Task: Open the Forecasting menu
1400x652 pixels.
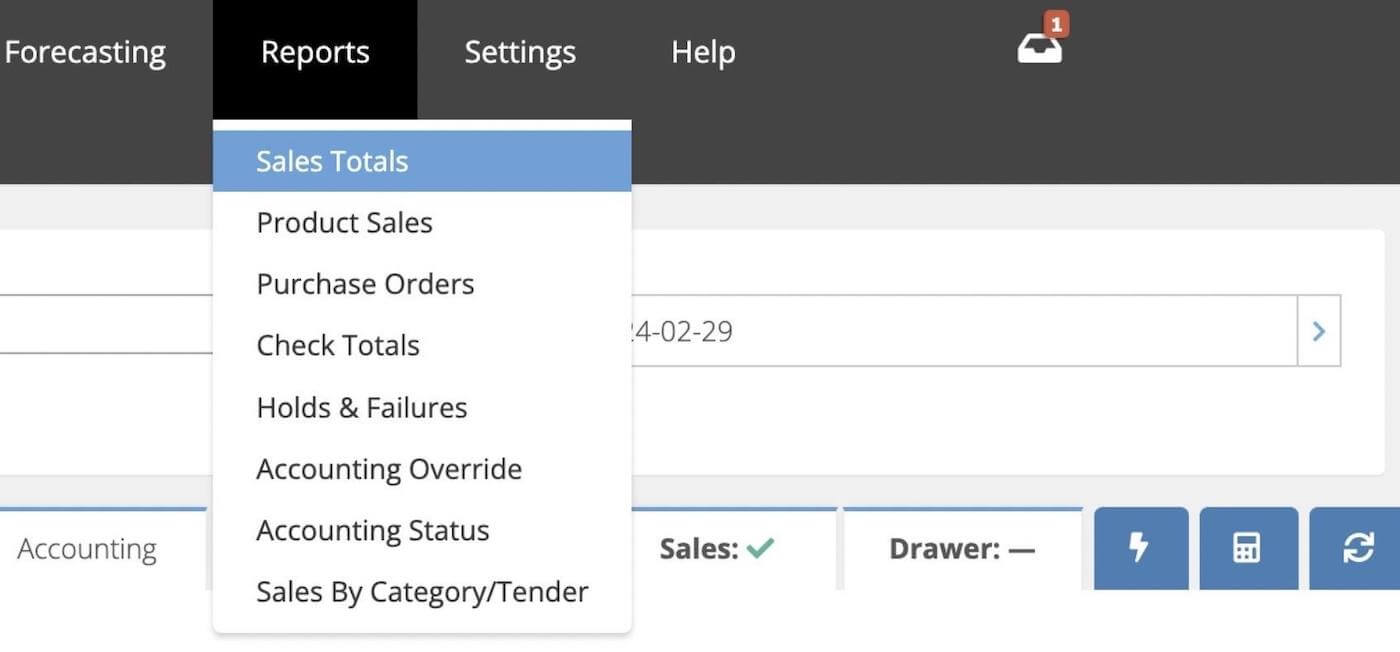Action: pyautogui.click(x=85, y=51)
